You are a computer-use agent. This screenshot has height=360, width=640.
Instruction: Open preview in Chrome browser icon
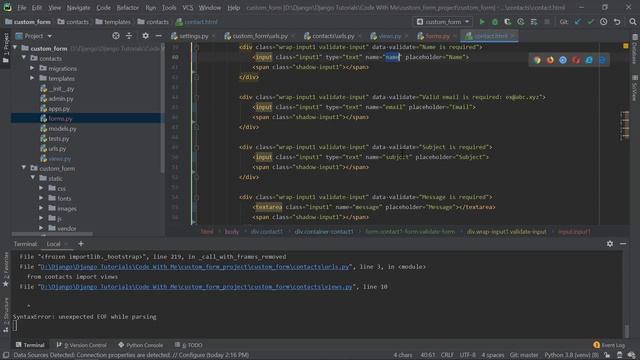click(x=537, y=60)
